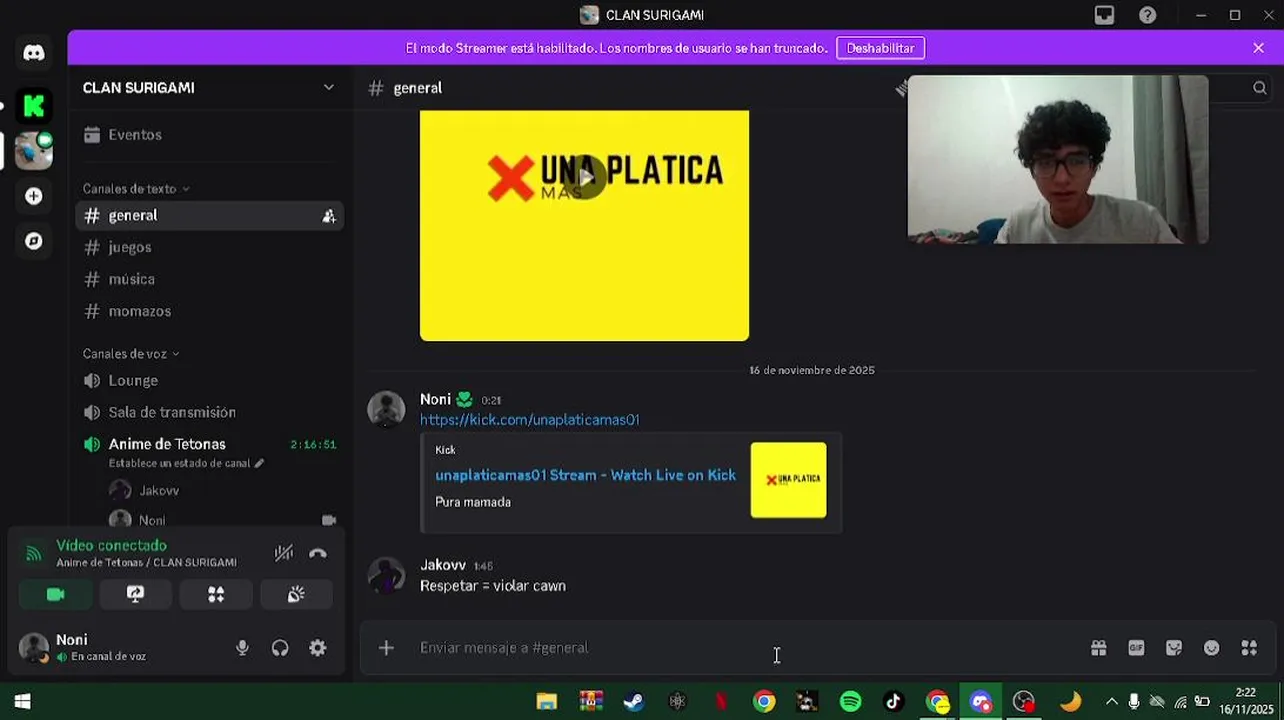Click Jakovv's username in chat

[443, 565]
